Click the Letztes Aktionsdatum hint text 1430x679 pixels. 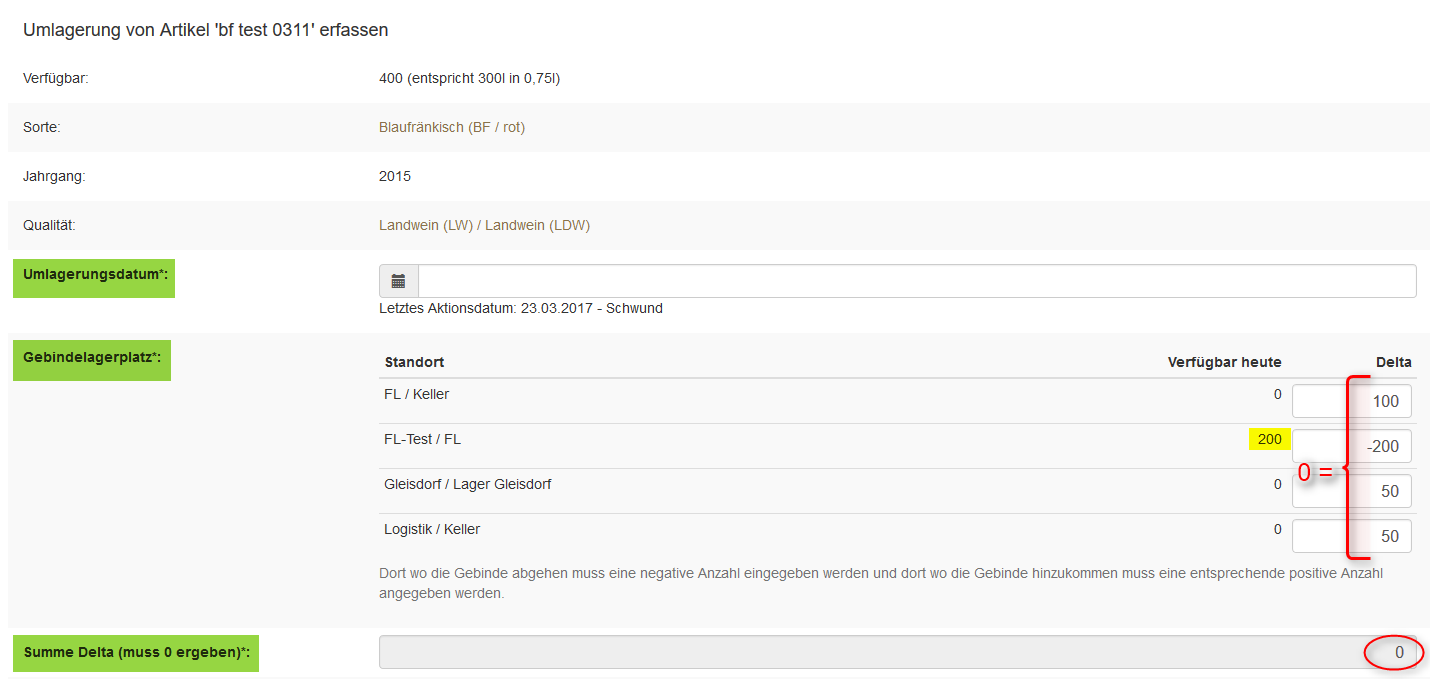pos(520,308)
